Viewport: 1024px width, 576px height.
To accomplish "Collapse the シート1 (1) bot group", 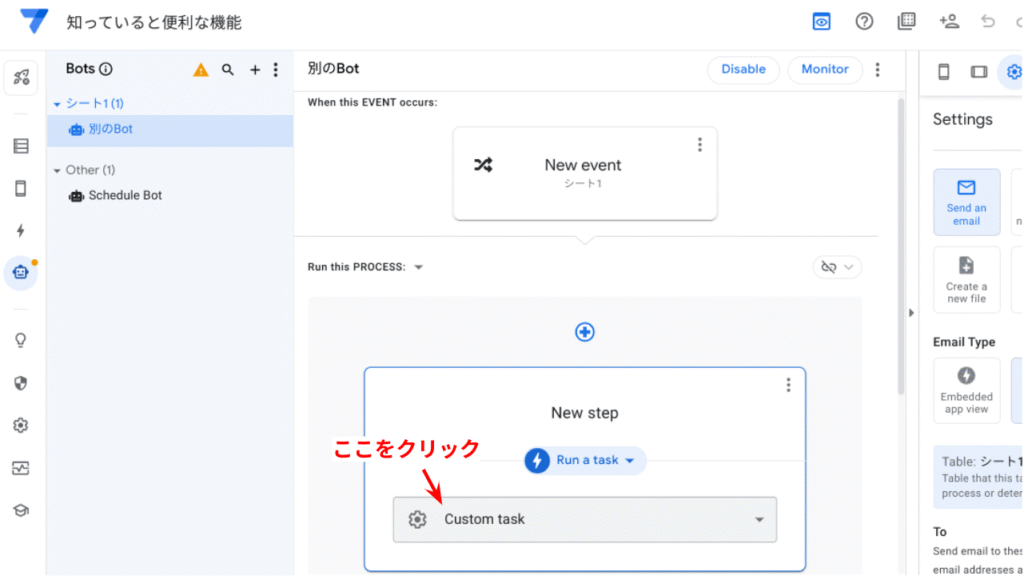I will click(x=57, y=104).
